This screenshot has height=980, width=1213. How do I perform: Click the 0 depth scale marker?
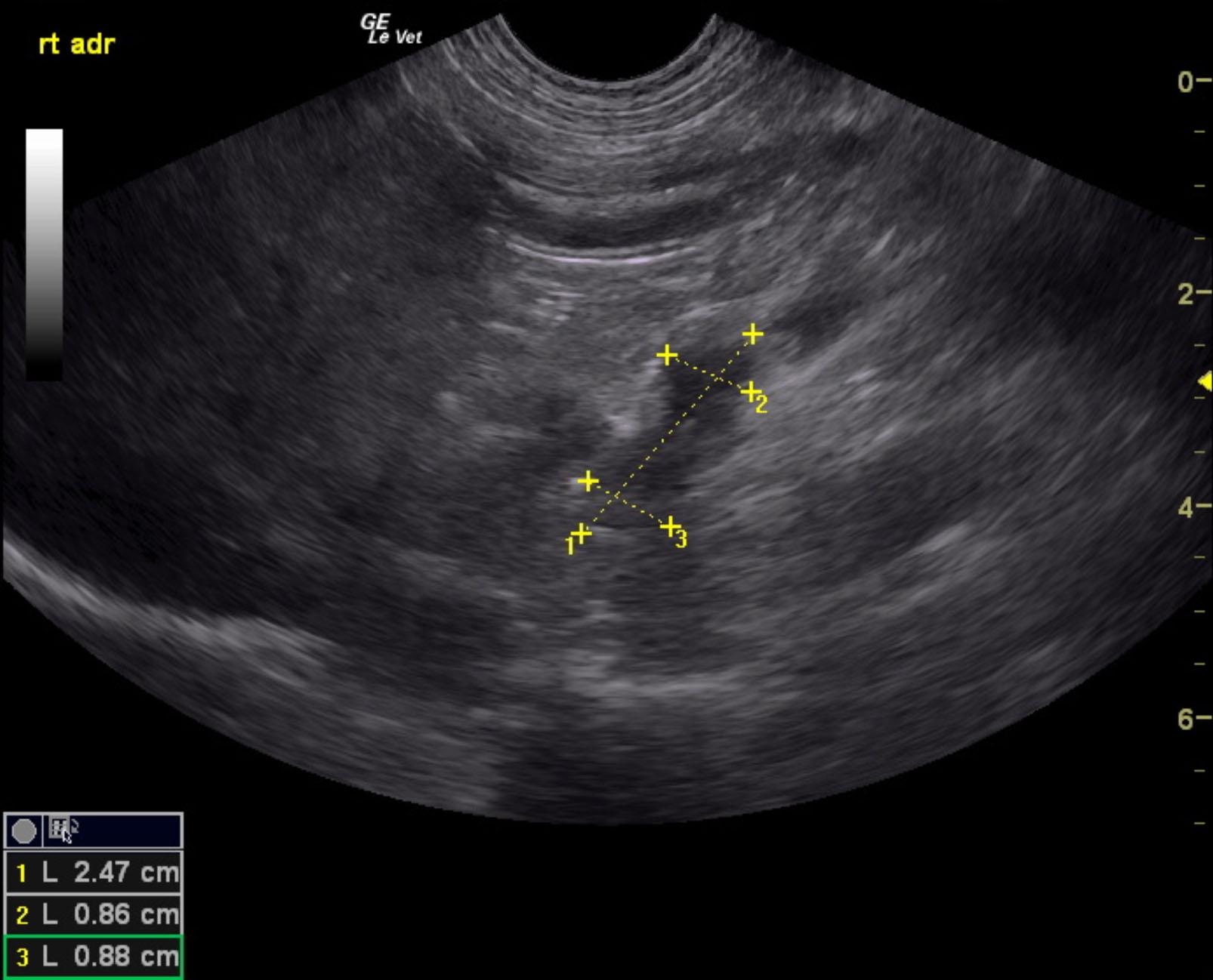(1187, 82)
